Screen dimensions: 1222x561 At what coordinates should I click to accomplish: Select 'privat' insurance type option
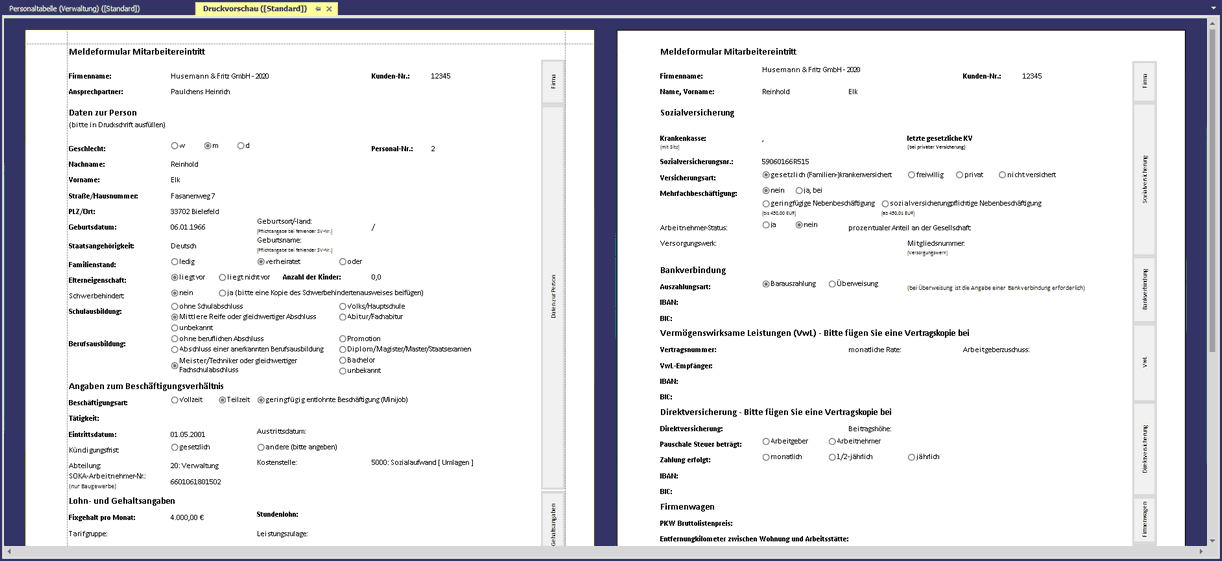pos(960,175)
